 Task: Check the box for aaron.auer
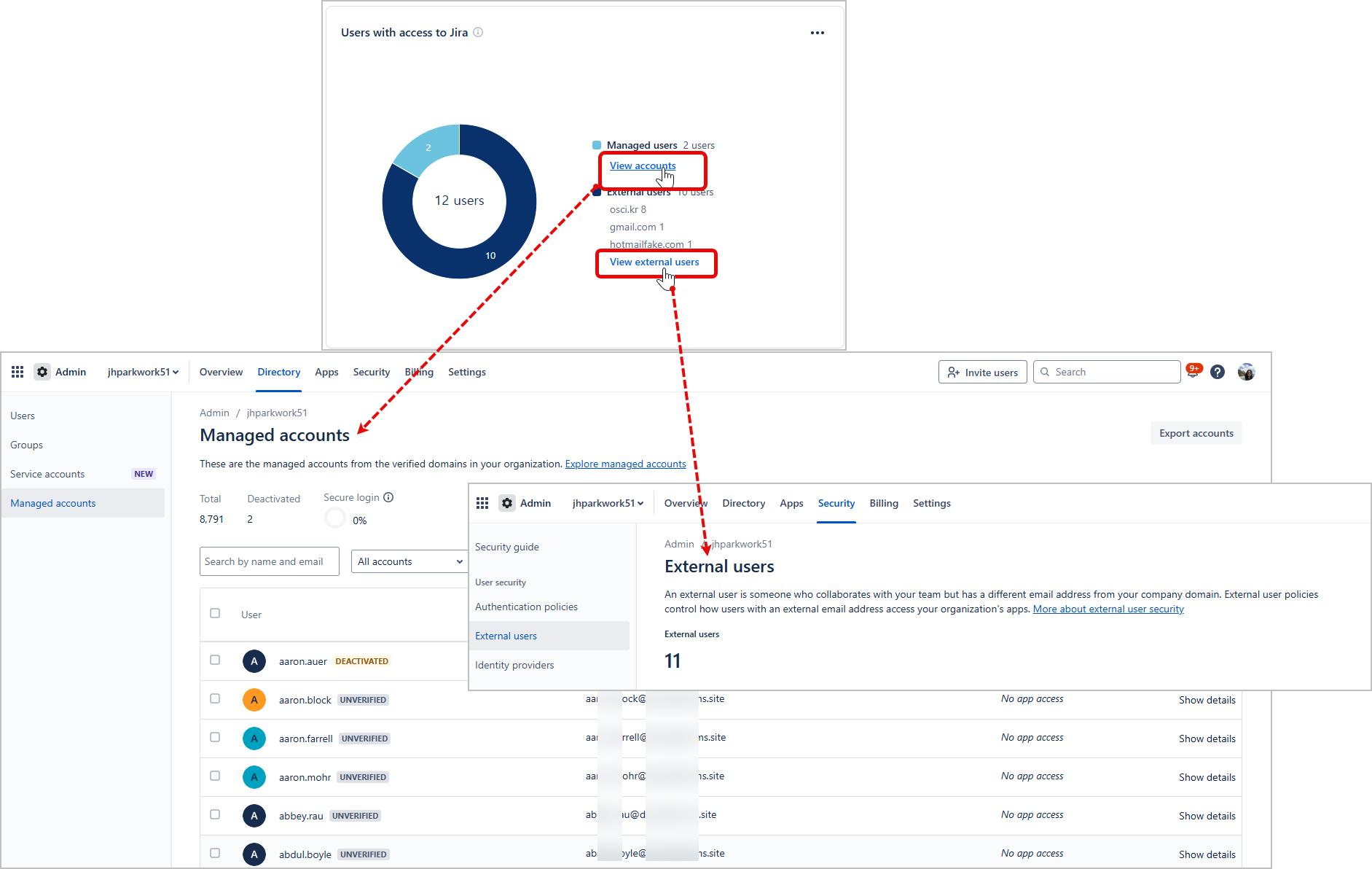pyautogui.click(x=215, y=660)
